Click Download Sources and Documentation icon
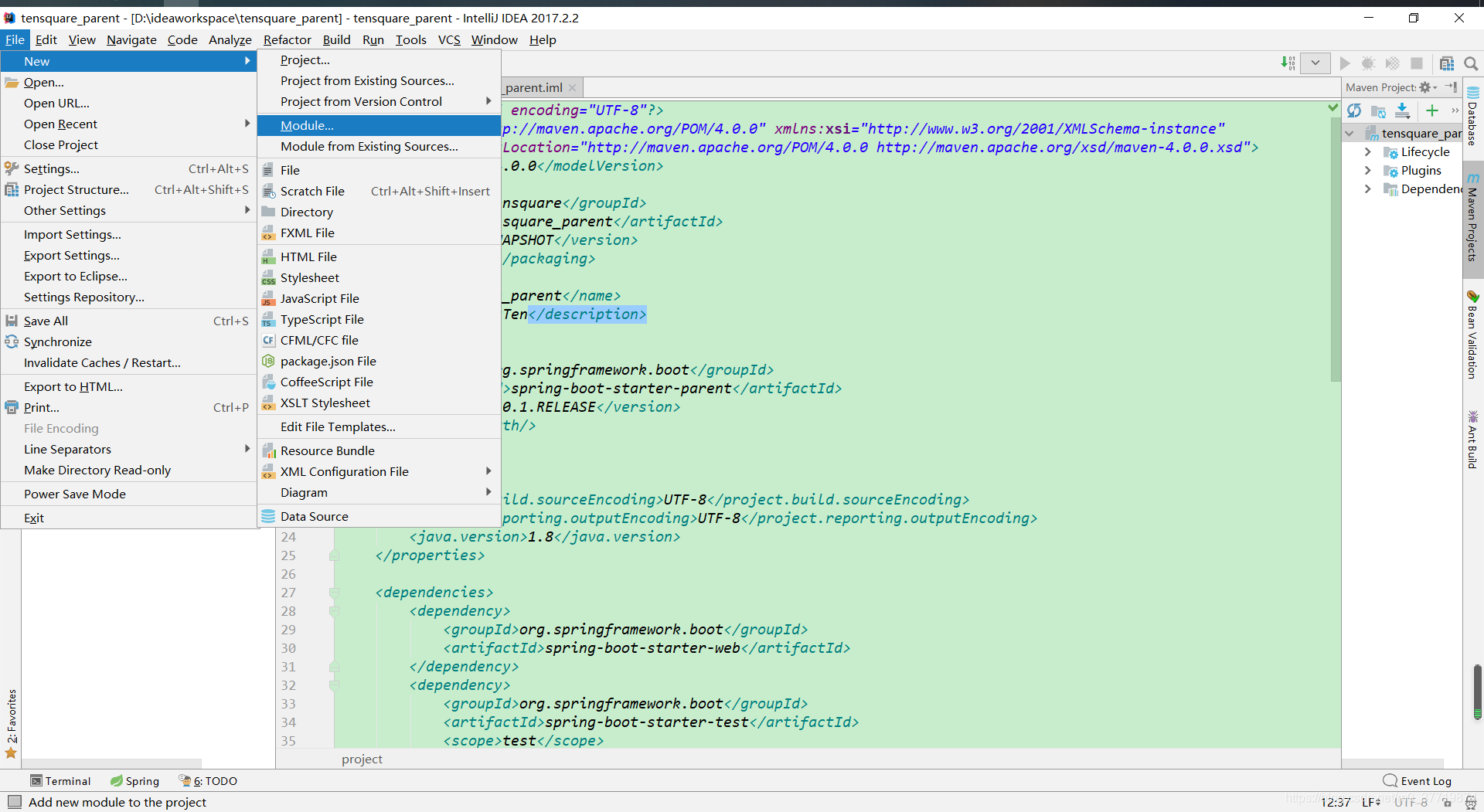Viewport: 1484px width, 812px height. tap(1403, 110)
